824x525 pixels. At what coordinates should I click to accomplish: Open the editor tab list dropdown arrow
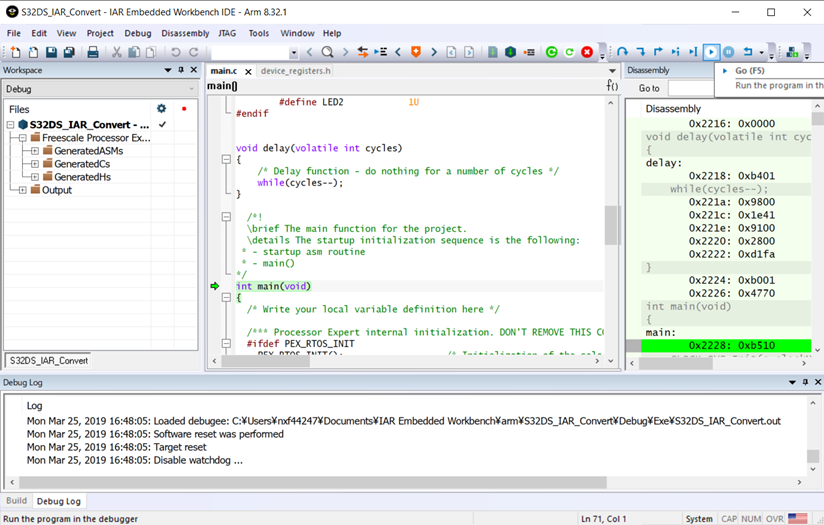[x=612, y=70]
